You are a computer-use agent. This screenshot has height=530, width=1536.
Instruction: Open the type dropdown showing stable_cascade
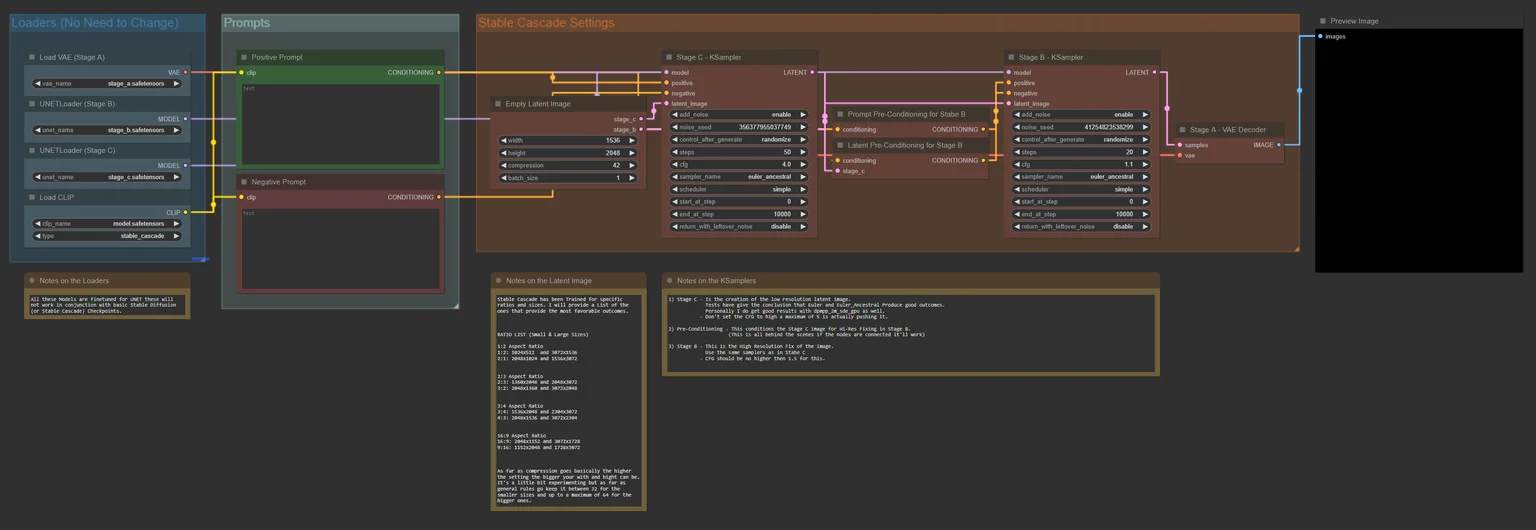pyautogui.click(x=107, y=236)
